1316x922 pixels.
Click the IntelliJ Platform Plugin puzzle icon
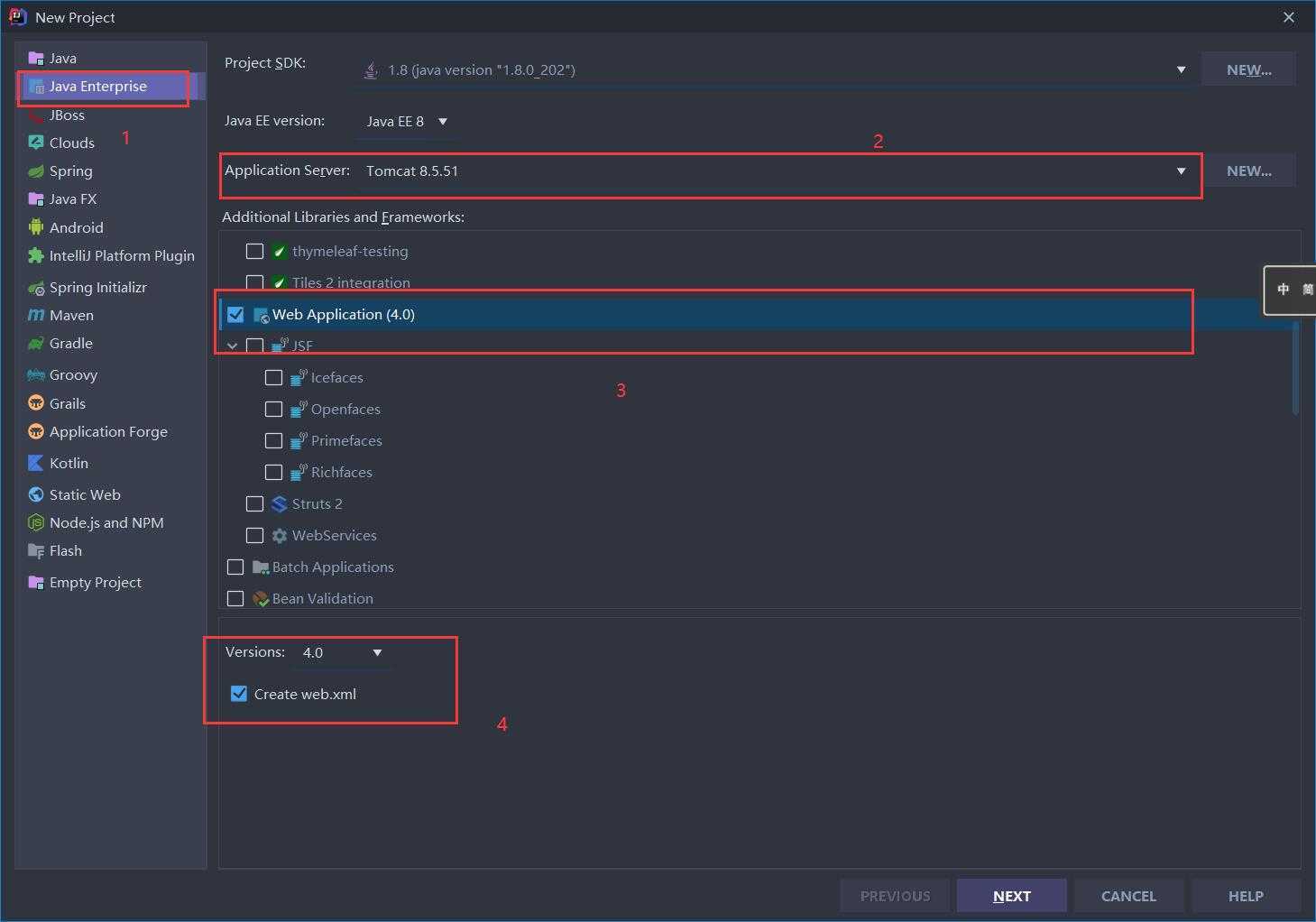pos(36,255)
